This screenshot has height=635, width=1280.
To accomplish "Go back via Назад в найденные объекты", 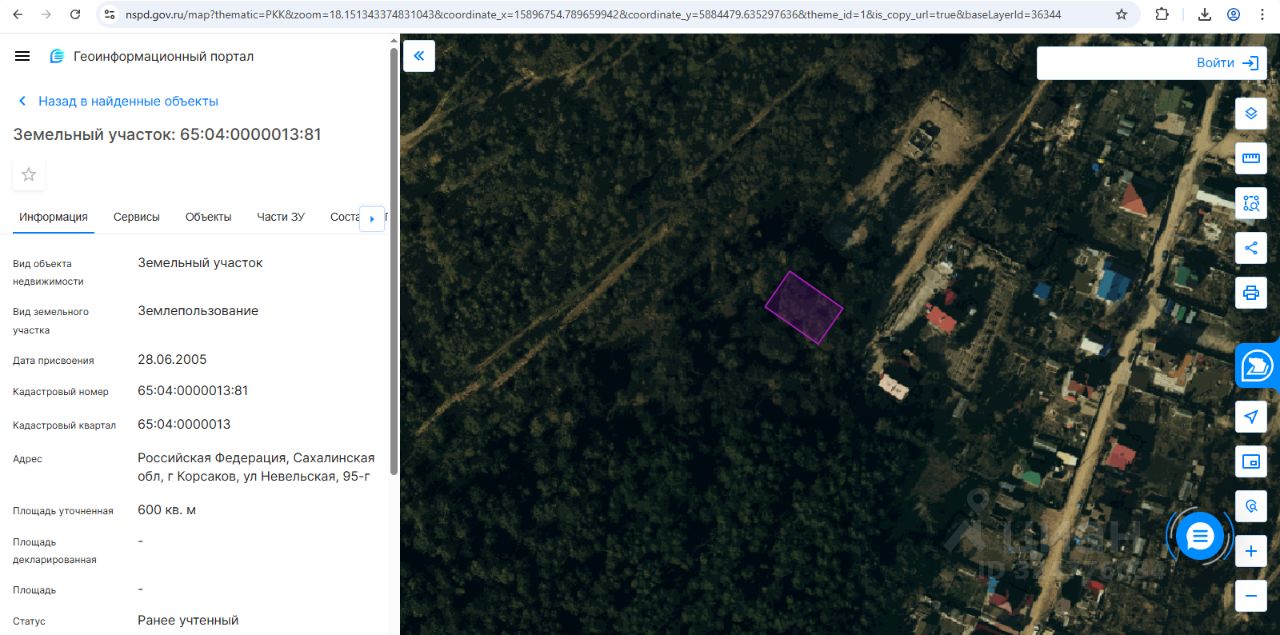I will [x=118, y=101].
